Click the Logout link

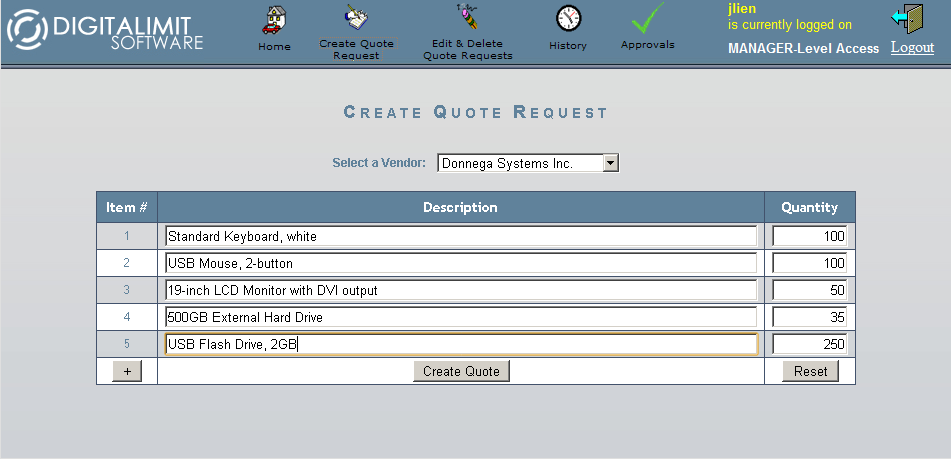point(912,47)
